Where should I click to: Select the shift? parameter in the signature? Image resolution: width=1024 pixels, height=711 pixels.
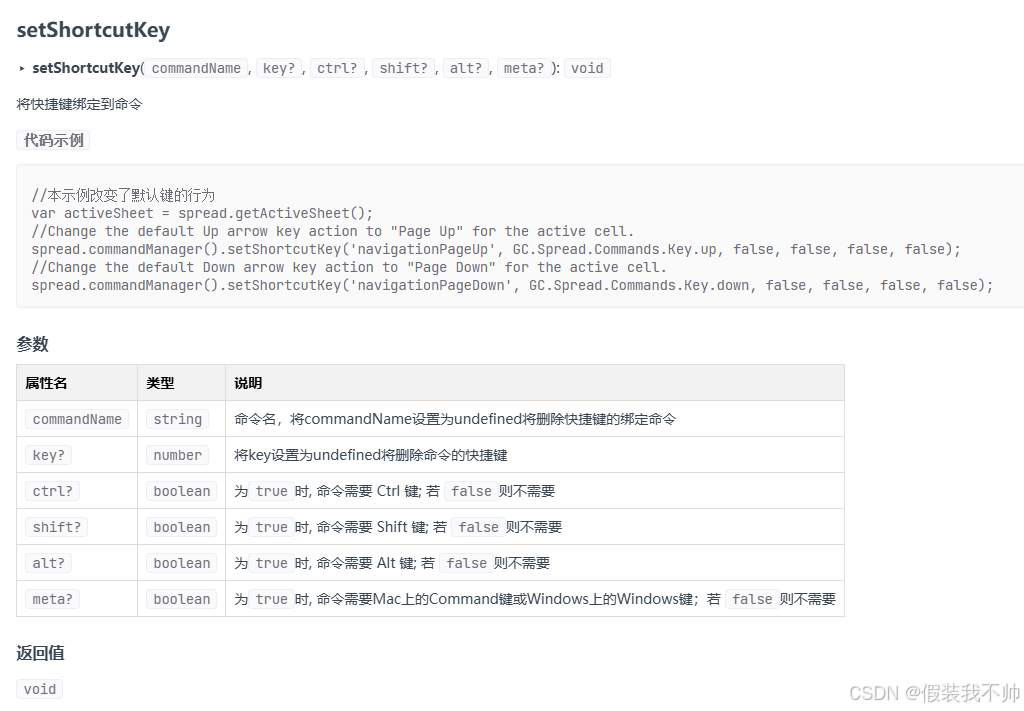(x=404, y=68)
